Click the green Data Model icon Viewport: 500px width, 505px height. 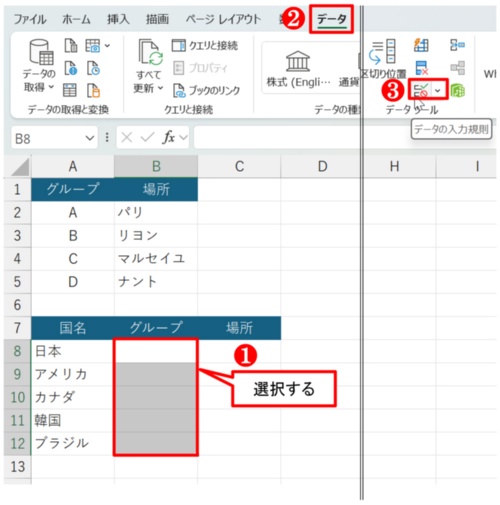[457, 90]
